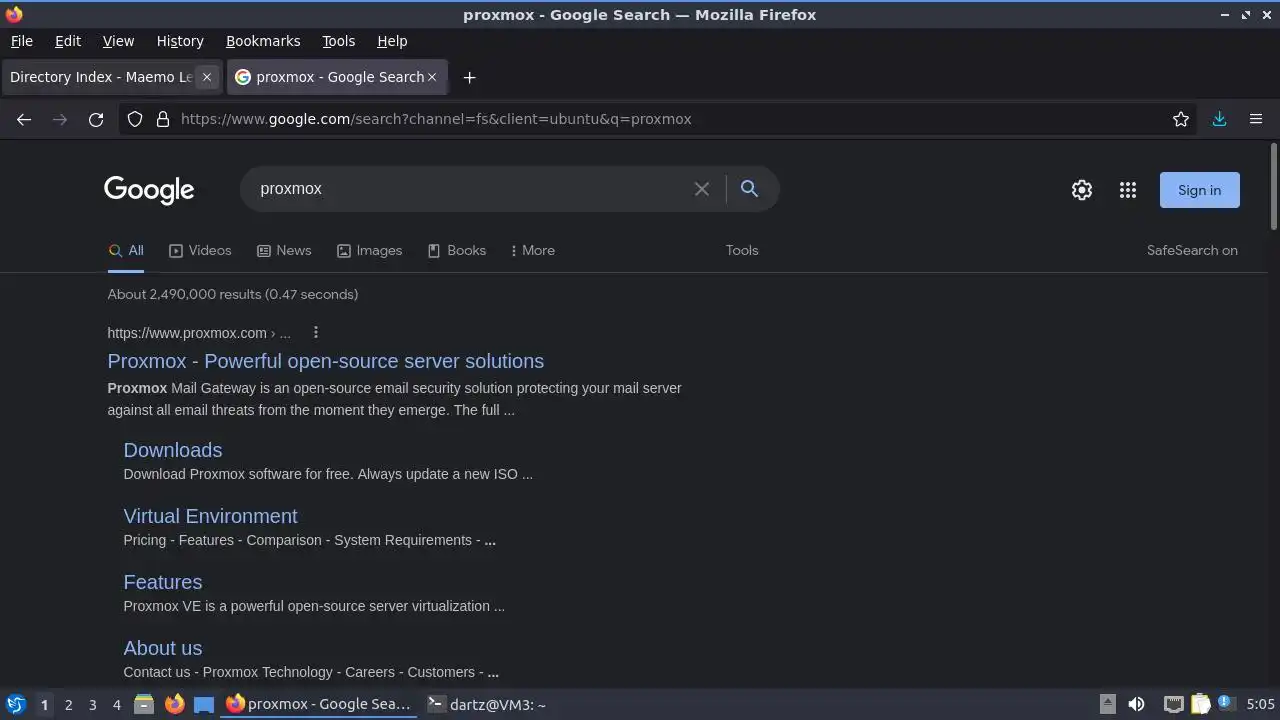This screenshot has width=1280, height=720.
Task: Open Firefox hamburger application menu
Action: tap(1256, 119)
